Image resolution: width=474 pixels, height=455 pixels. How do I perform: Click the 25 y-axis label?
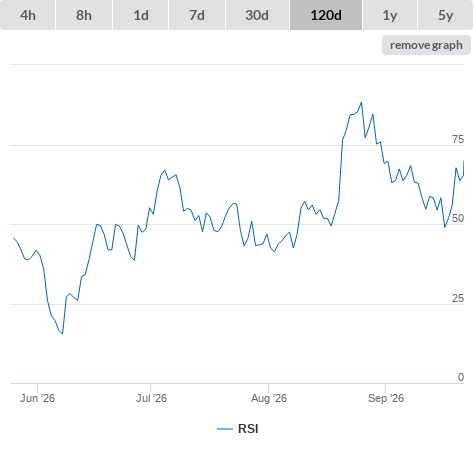tap(458, 298)
